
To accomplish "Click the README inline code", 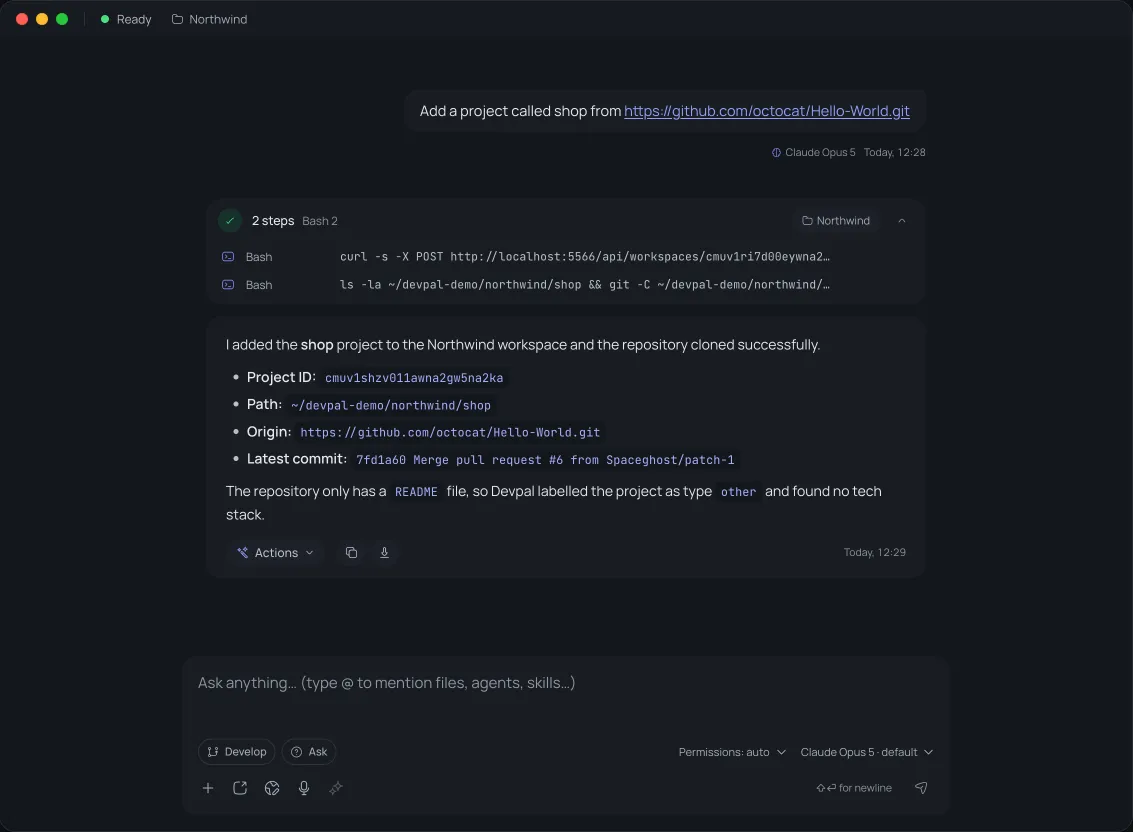I will coord(416,492).
